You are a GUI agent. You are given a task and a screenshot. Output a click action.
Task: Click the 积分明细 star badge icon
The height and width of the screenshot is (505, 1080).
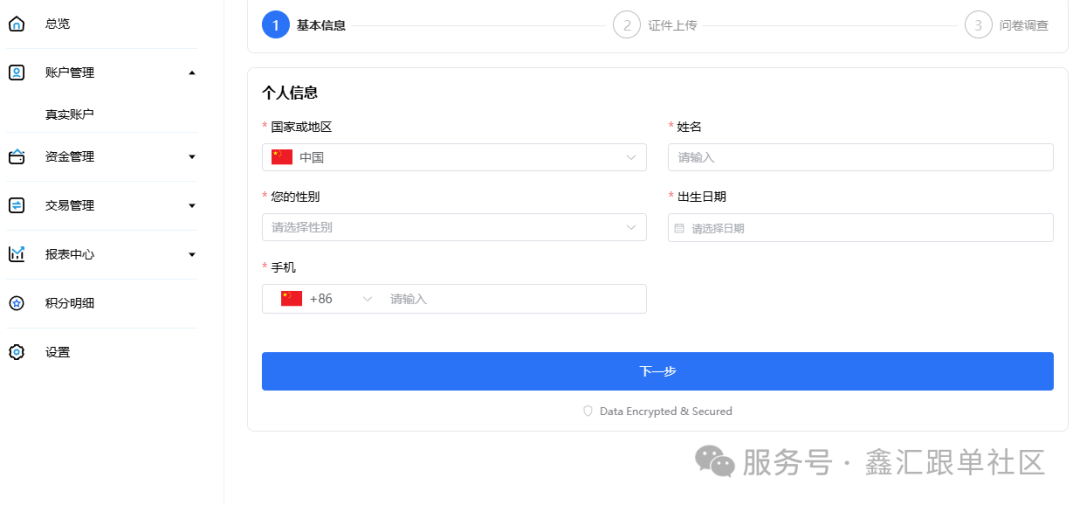click(x=17, y=303)
